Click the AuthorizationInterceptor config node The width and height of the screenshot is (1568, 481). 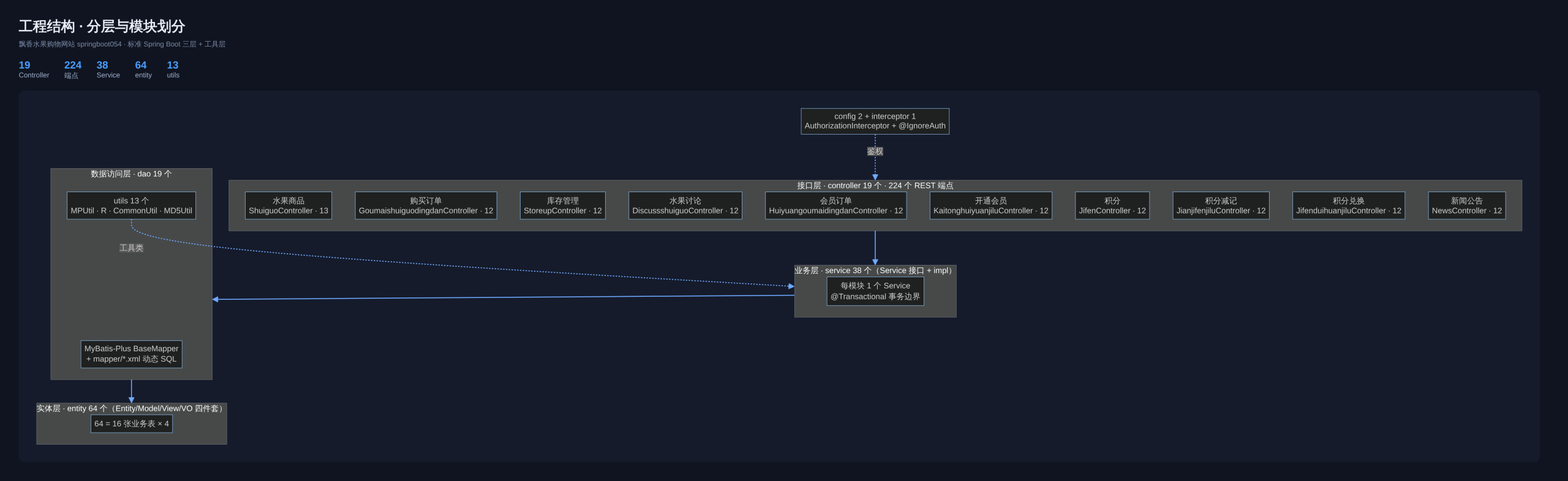[875, 121]
